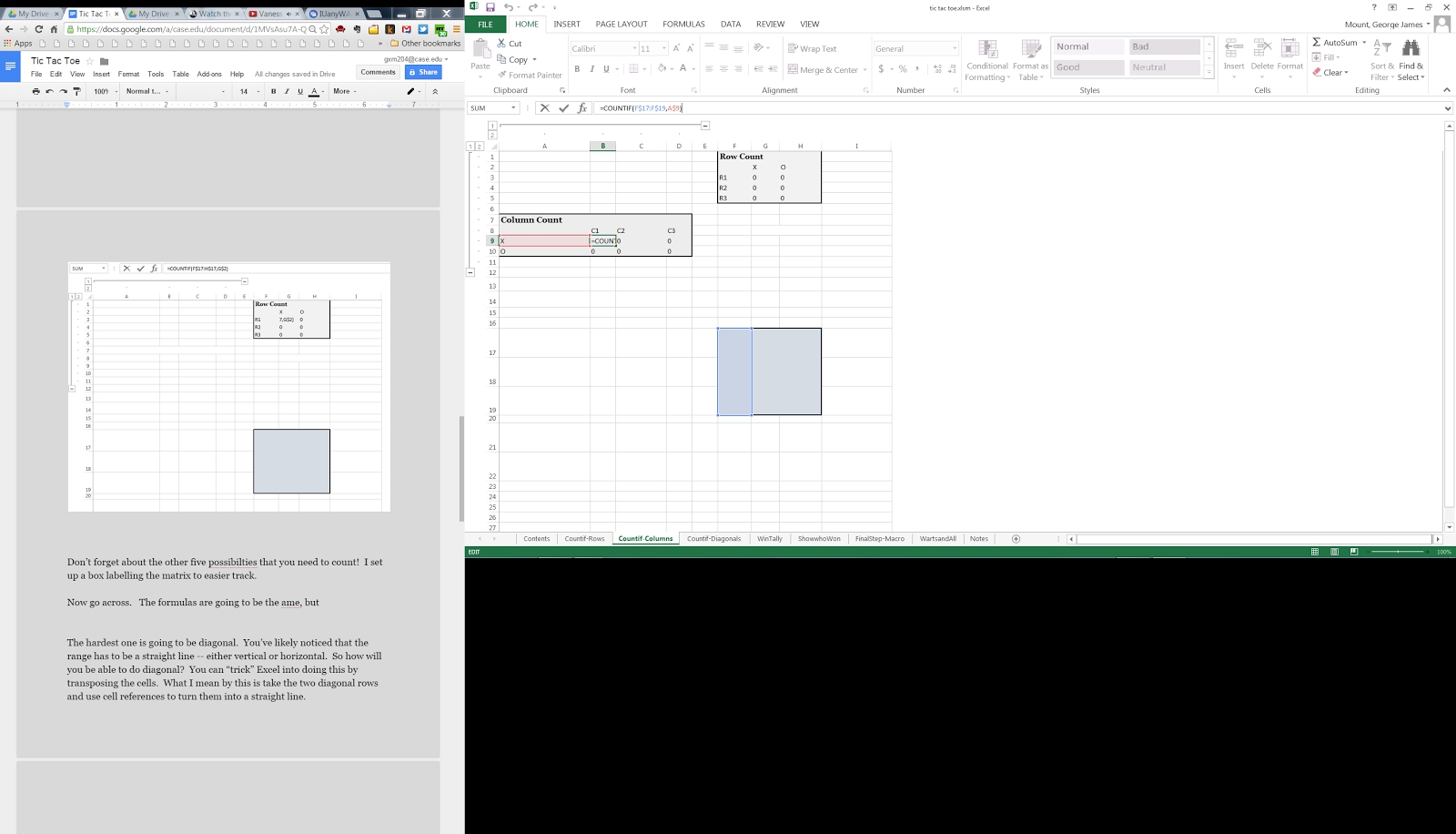Click the Insert Function fx icon
Viewport: 1456px width, 834px height.
tap(582, 108)
